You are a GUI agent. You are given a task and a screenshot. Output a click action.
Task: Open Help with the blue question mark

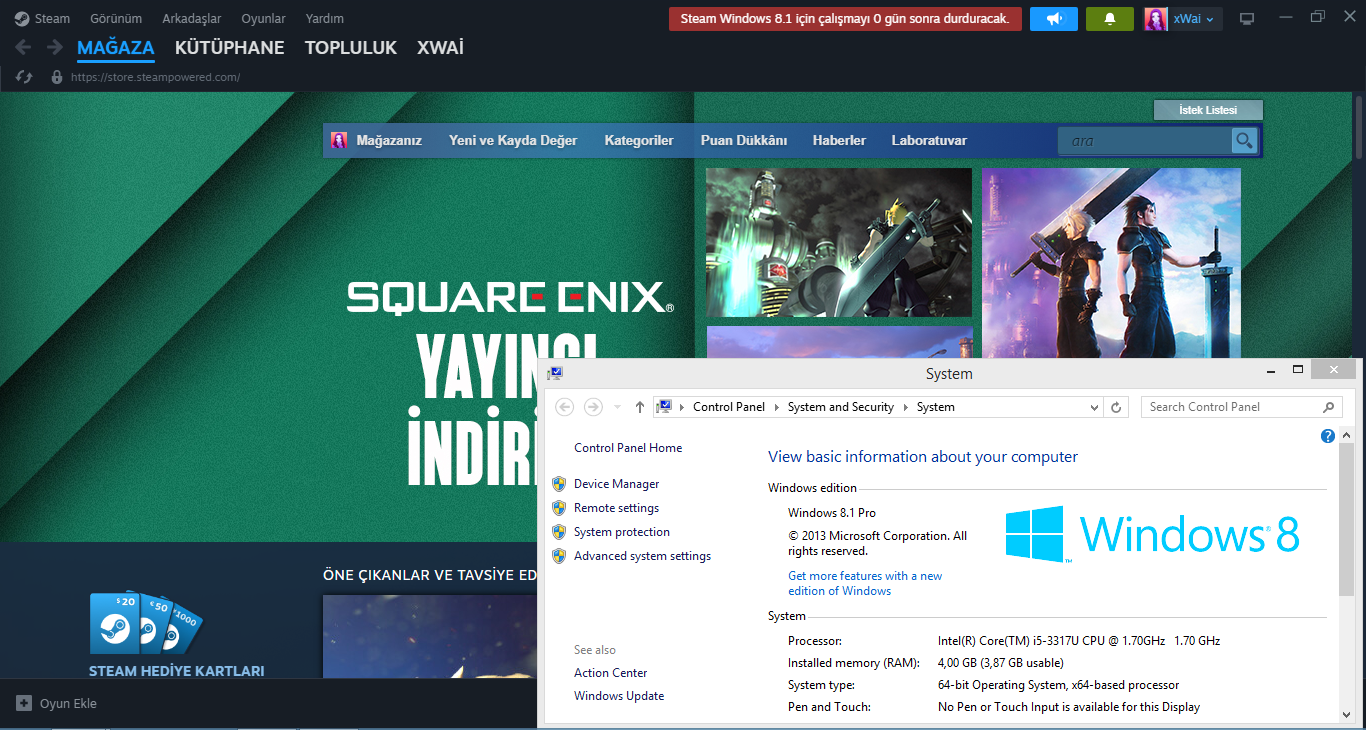coord(1328,436)
